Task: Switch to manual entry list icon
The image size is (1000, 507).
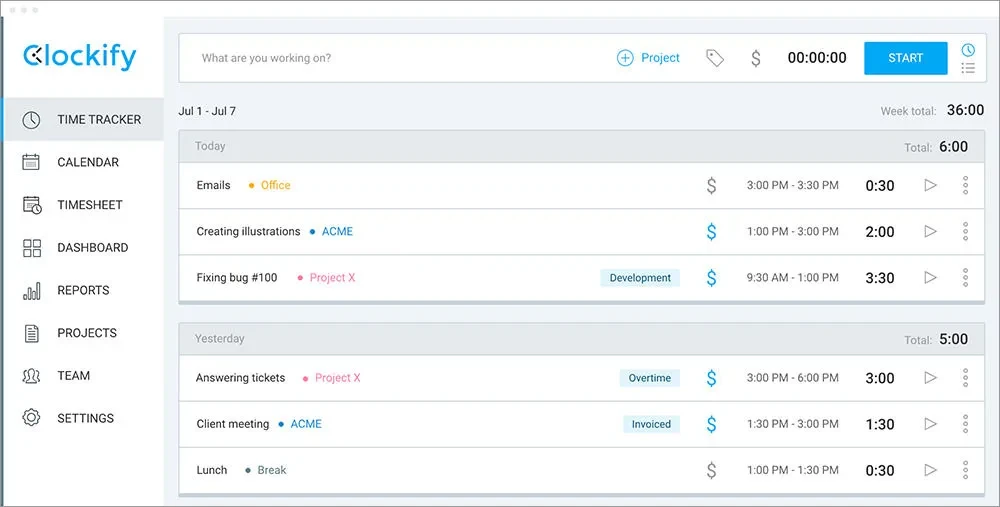Action: click(x=968, y=68)
